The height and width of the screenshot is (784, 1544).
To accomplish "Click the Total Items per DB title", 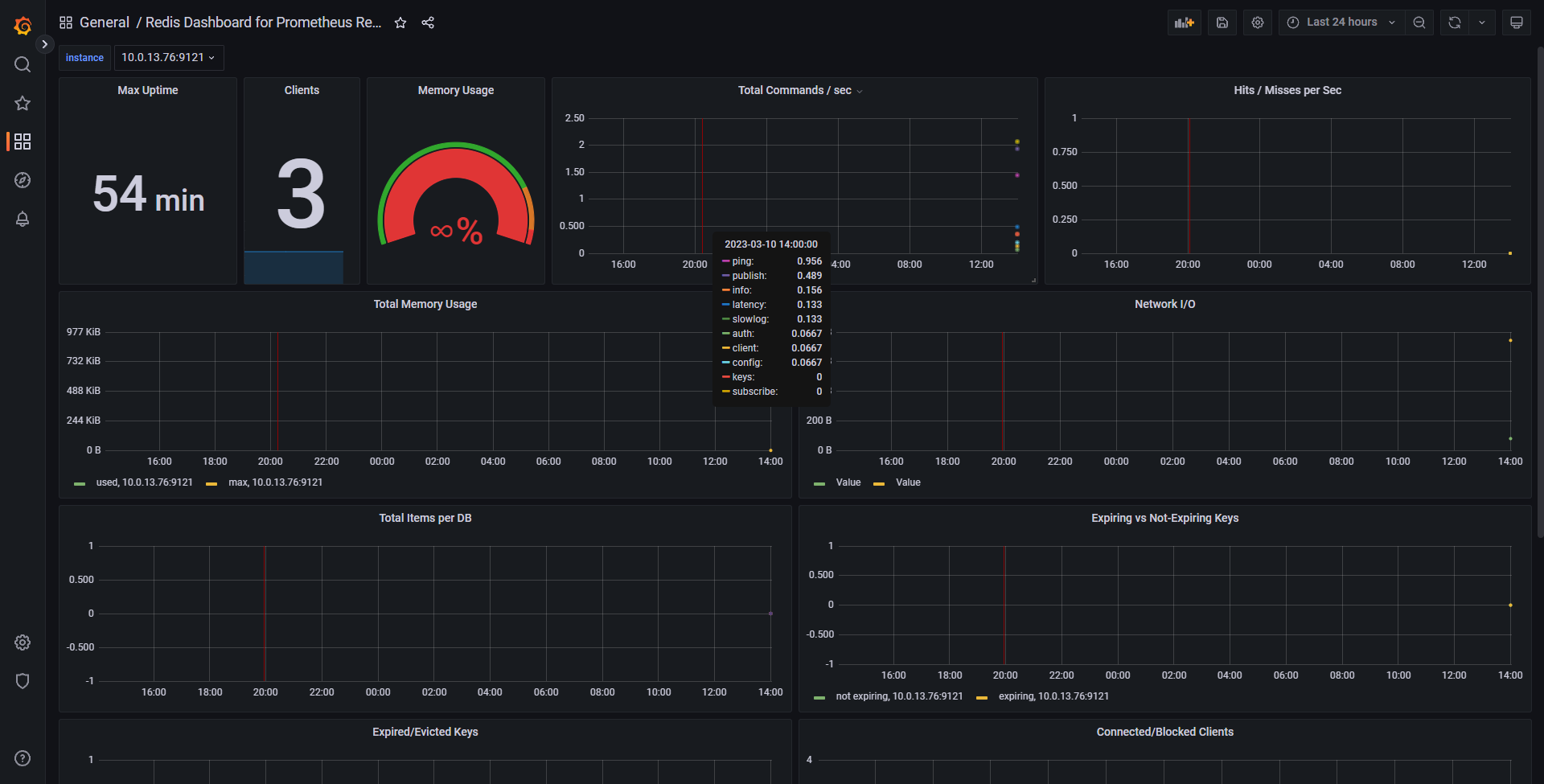I will pos(425,518).
